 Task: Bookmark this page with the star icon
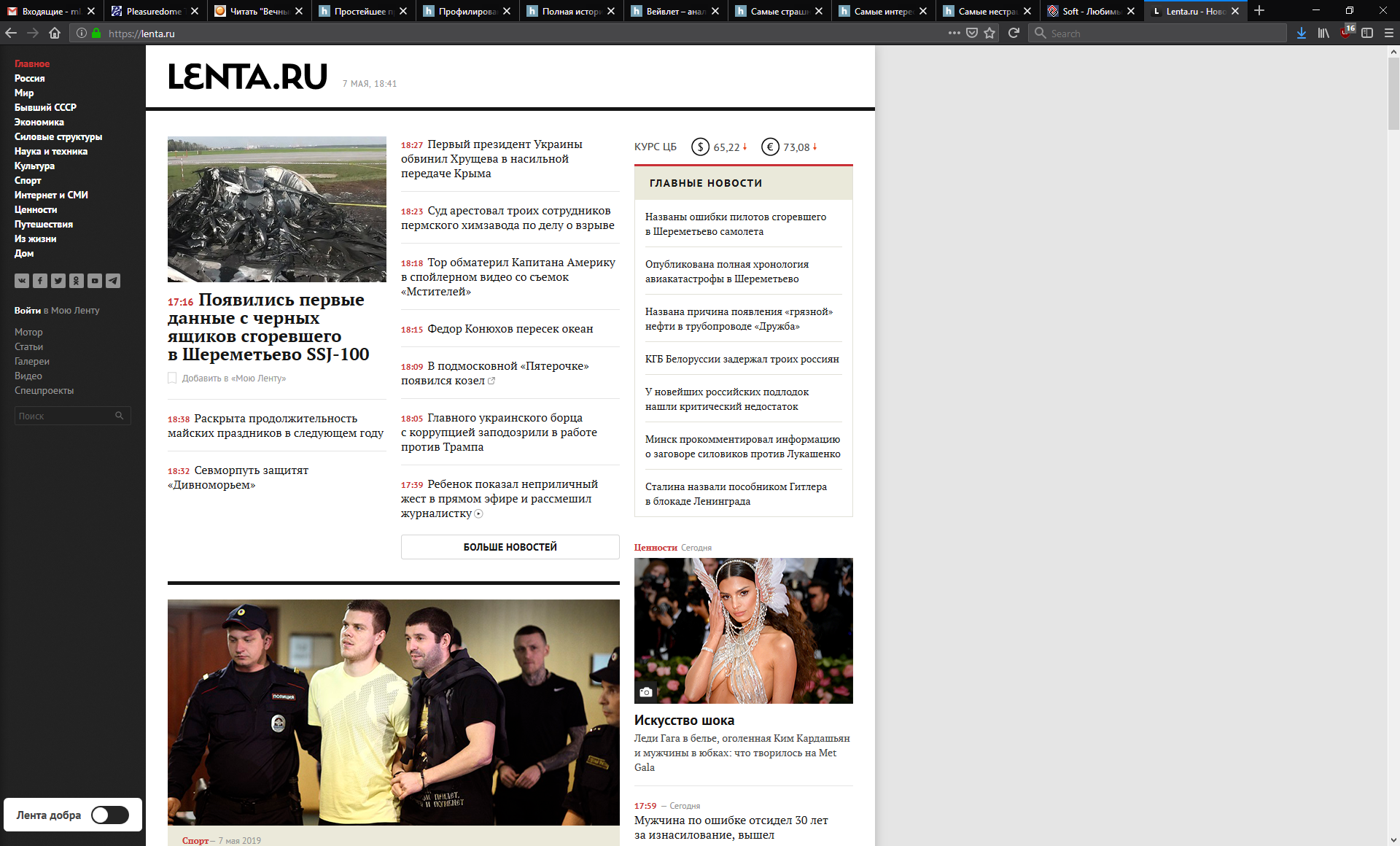click(x=989, y=33)
